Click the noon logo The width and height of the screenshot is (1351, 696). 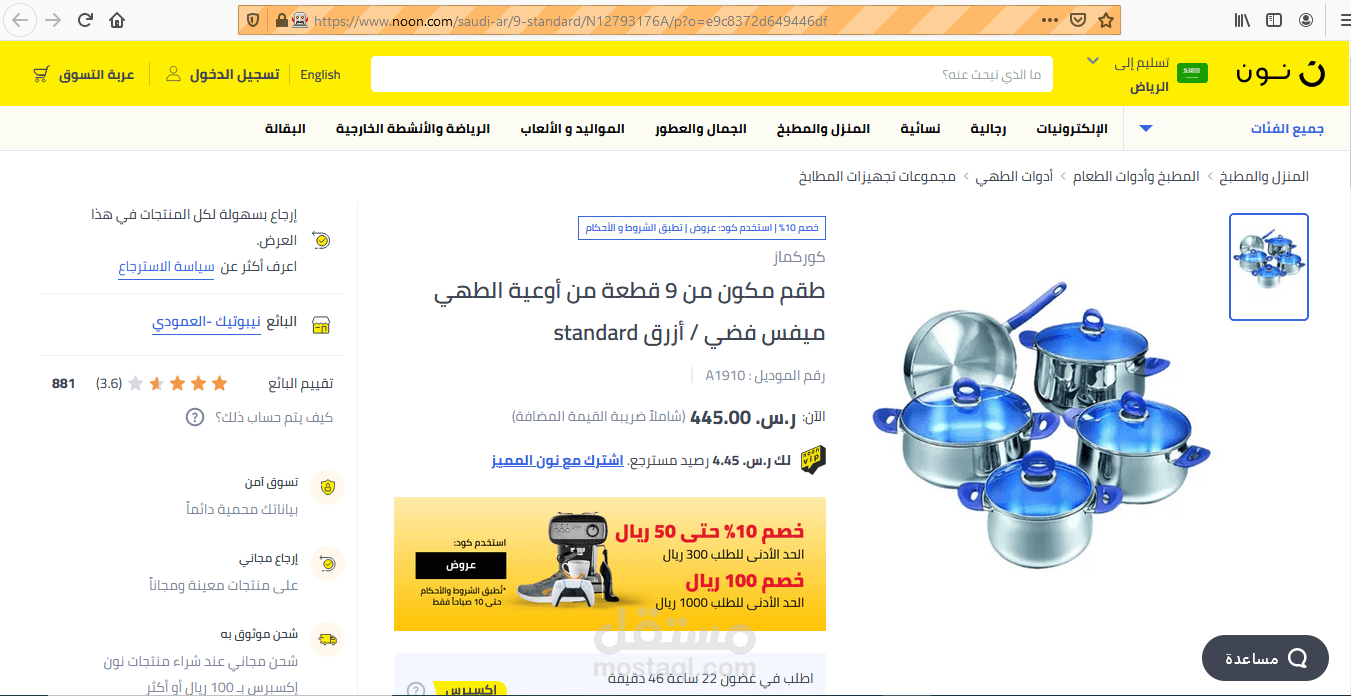coord(1280,72)
